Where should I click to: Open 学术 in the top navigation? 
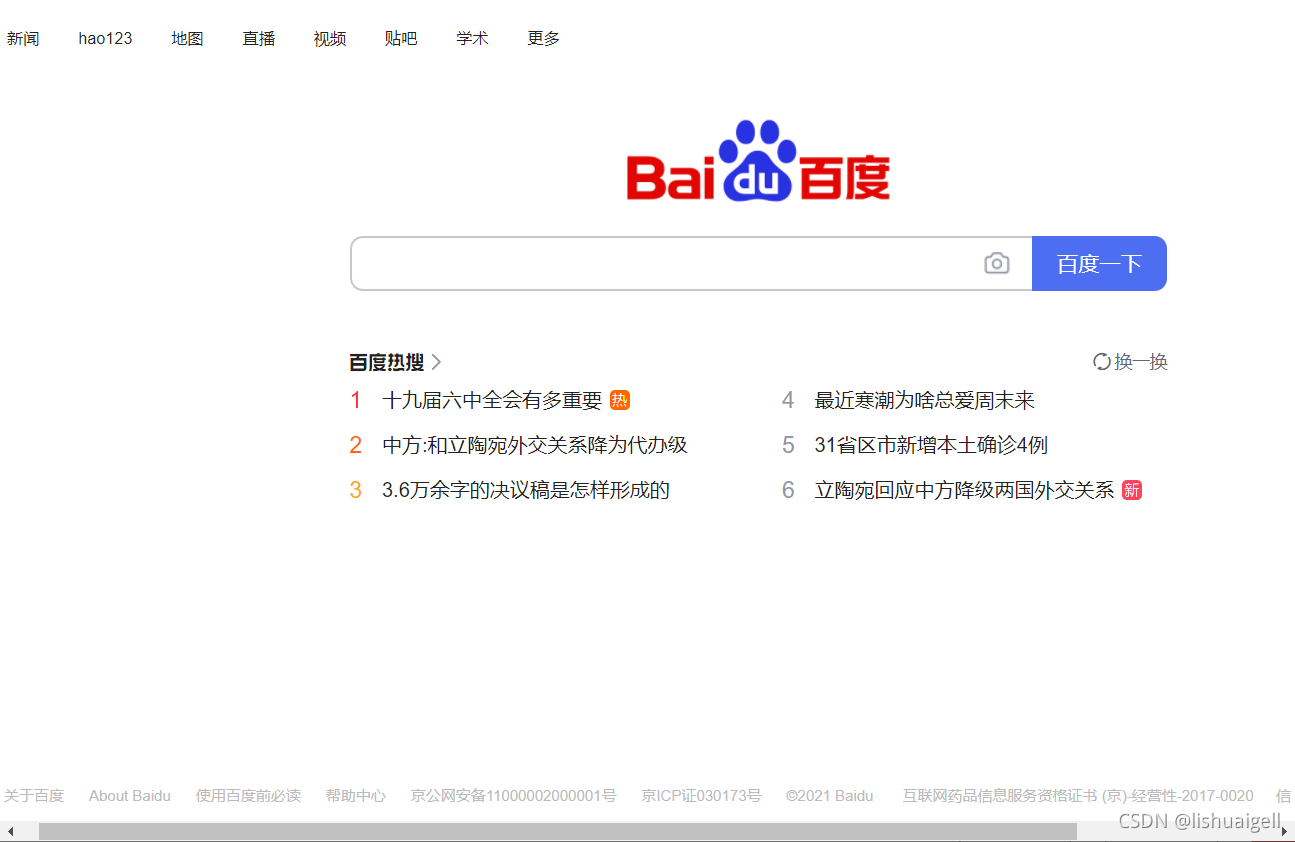tap(472, 39)
